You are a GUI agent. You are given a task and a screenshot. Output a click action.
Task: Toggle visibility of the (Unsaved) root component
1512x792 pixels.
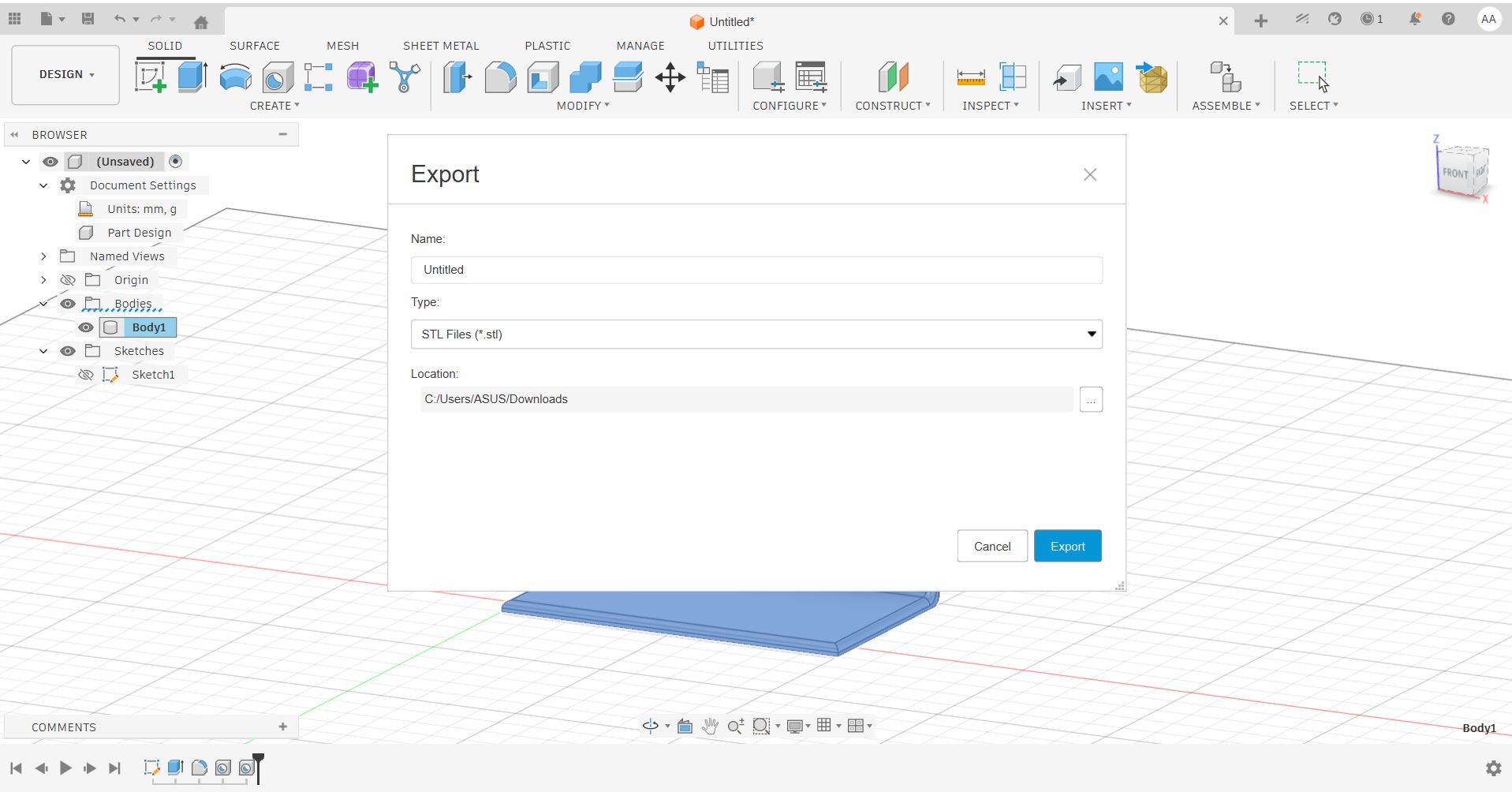pyautogui.click(x=50, y=162)
